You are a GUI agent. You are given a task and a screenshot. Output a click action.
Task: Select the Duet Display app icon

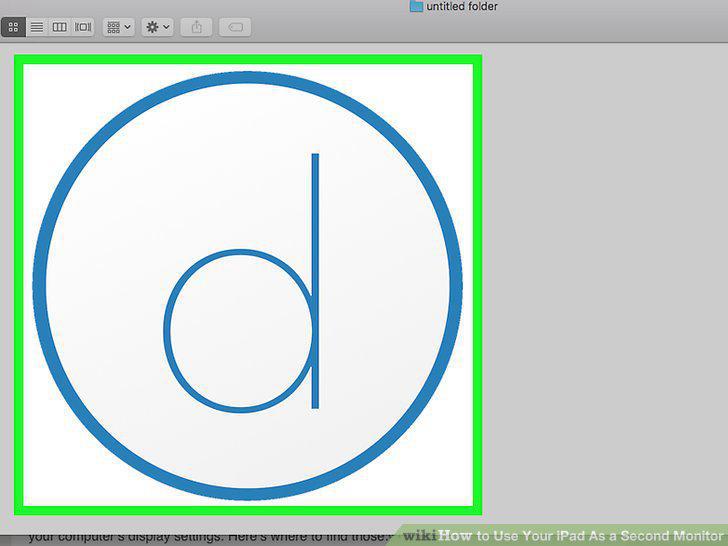(x=248, y=285)
